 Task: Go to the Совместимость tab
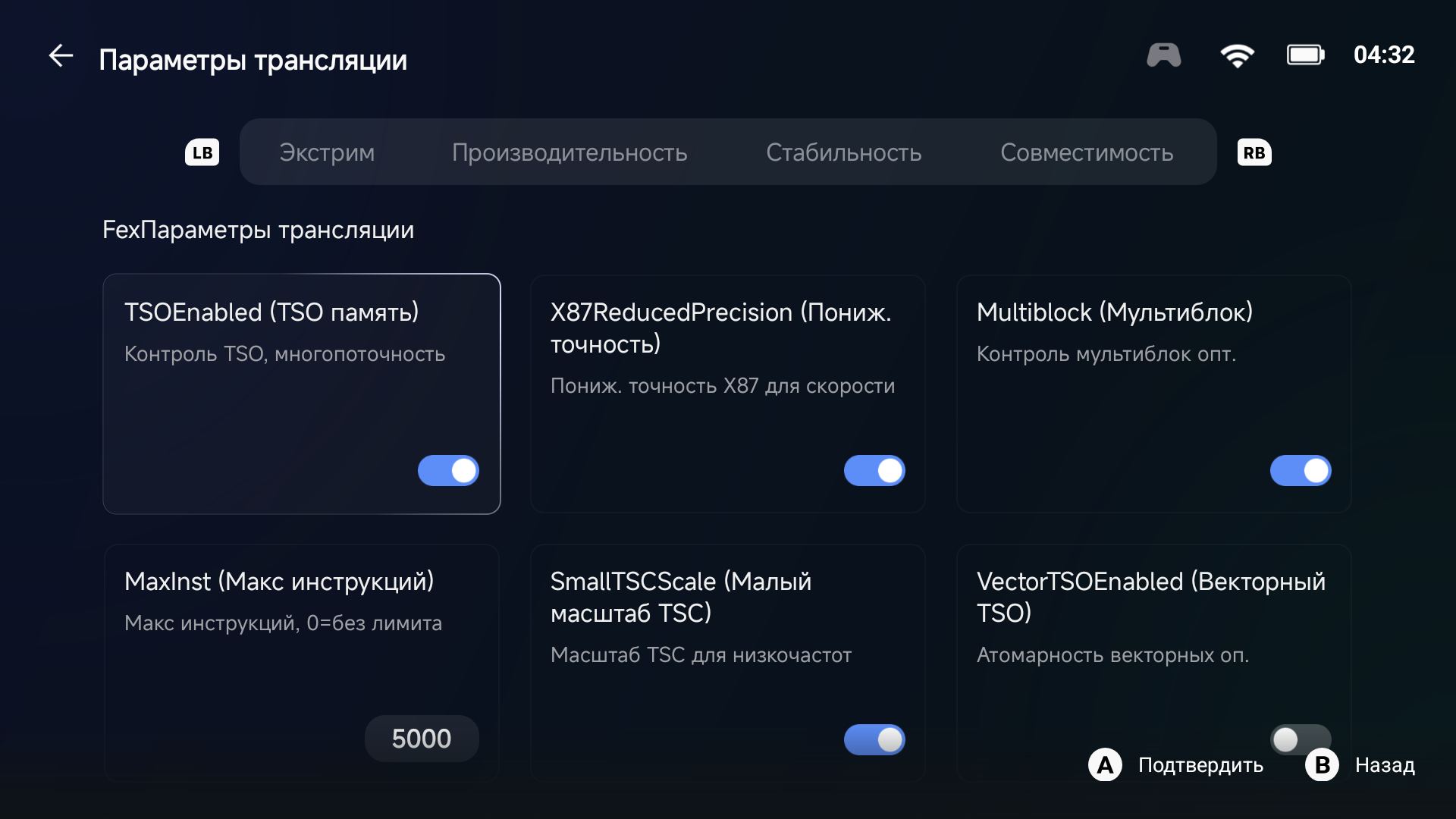click(1087, 152)
